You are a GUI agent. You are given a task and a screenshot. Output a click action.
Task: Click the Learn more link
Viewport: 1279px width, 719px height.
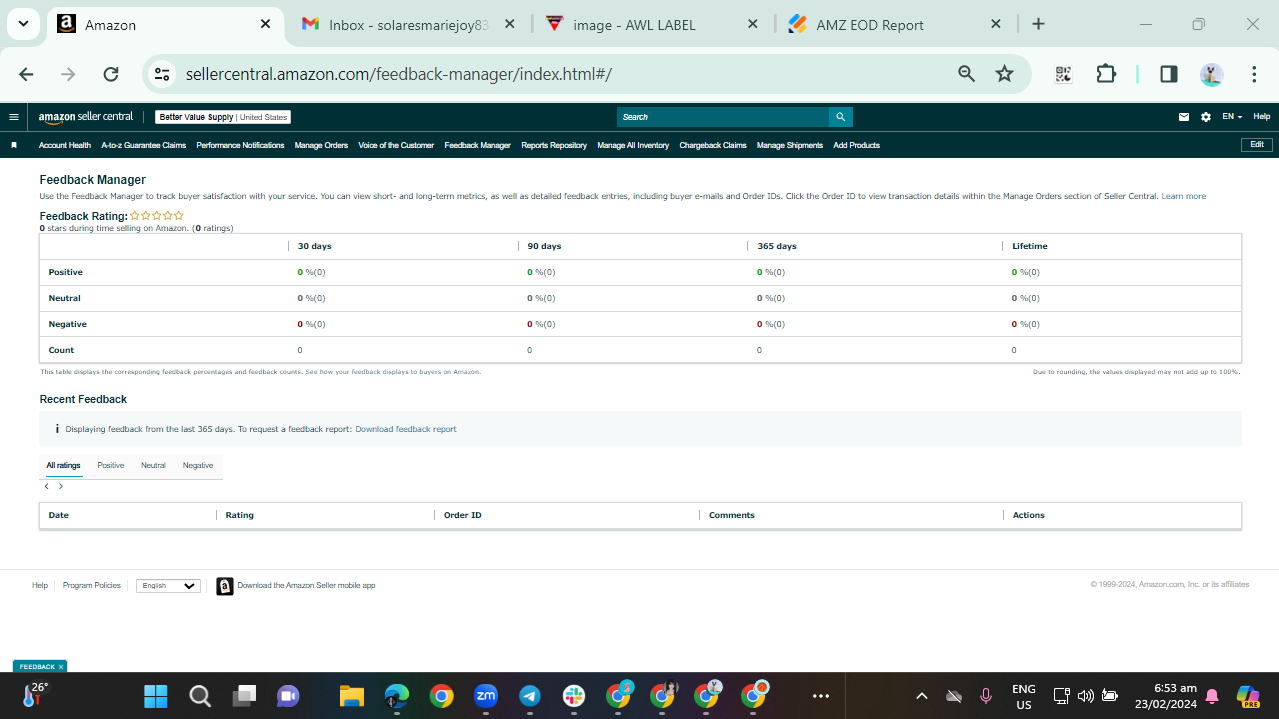point(1183,196)
